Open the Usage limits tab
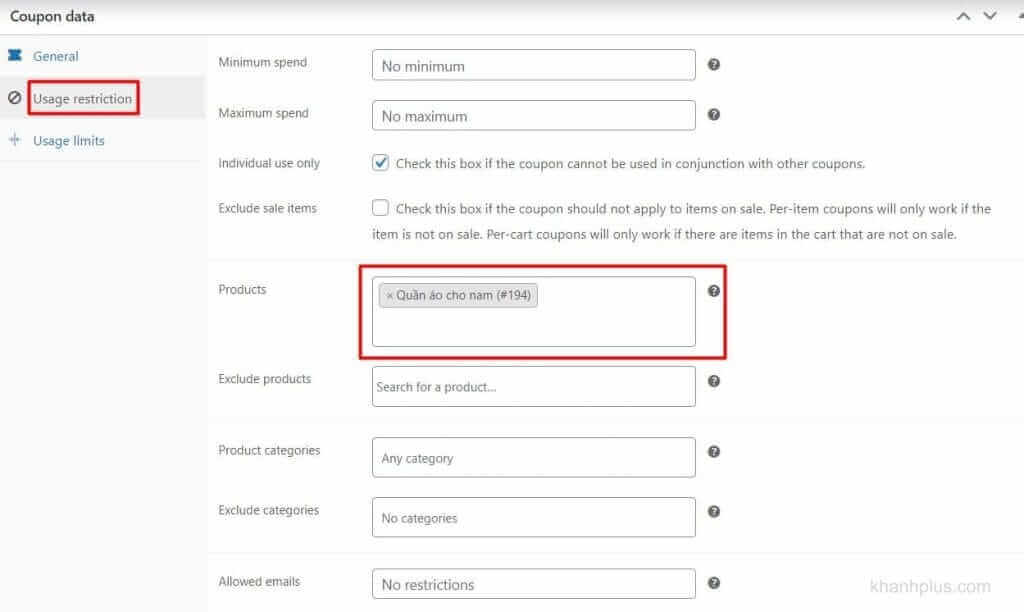 [x=69, y=140]
